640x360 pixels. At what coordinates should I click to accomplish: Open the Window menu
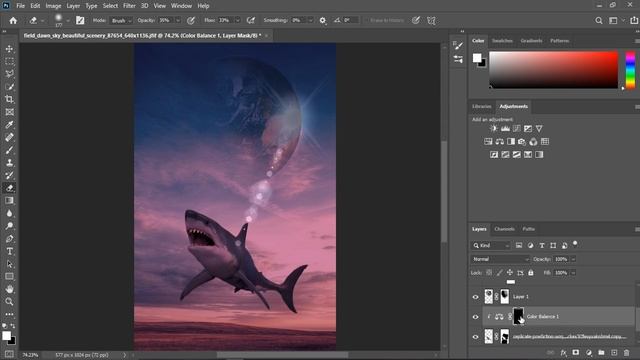pyautogui.click(x=181, y=6)
